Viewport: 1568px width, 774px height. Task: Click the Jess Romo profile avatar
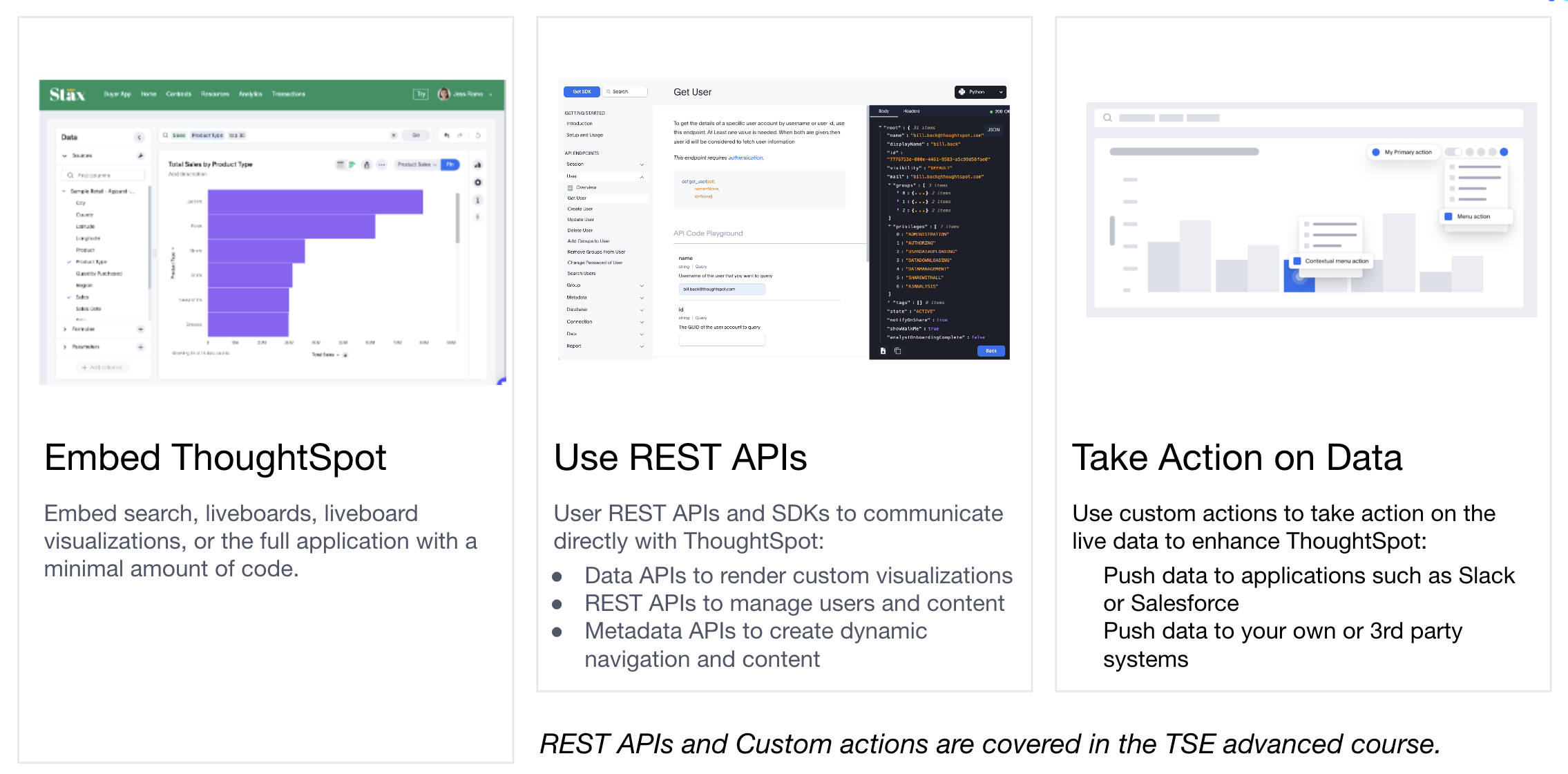pos(445,94)
